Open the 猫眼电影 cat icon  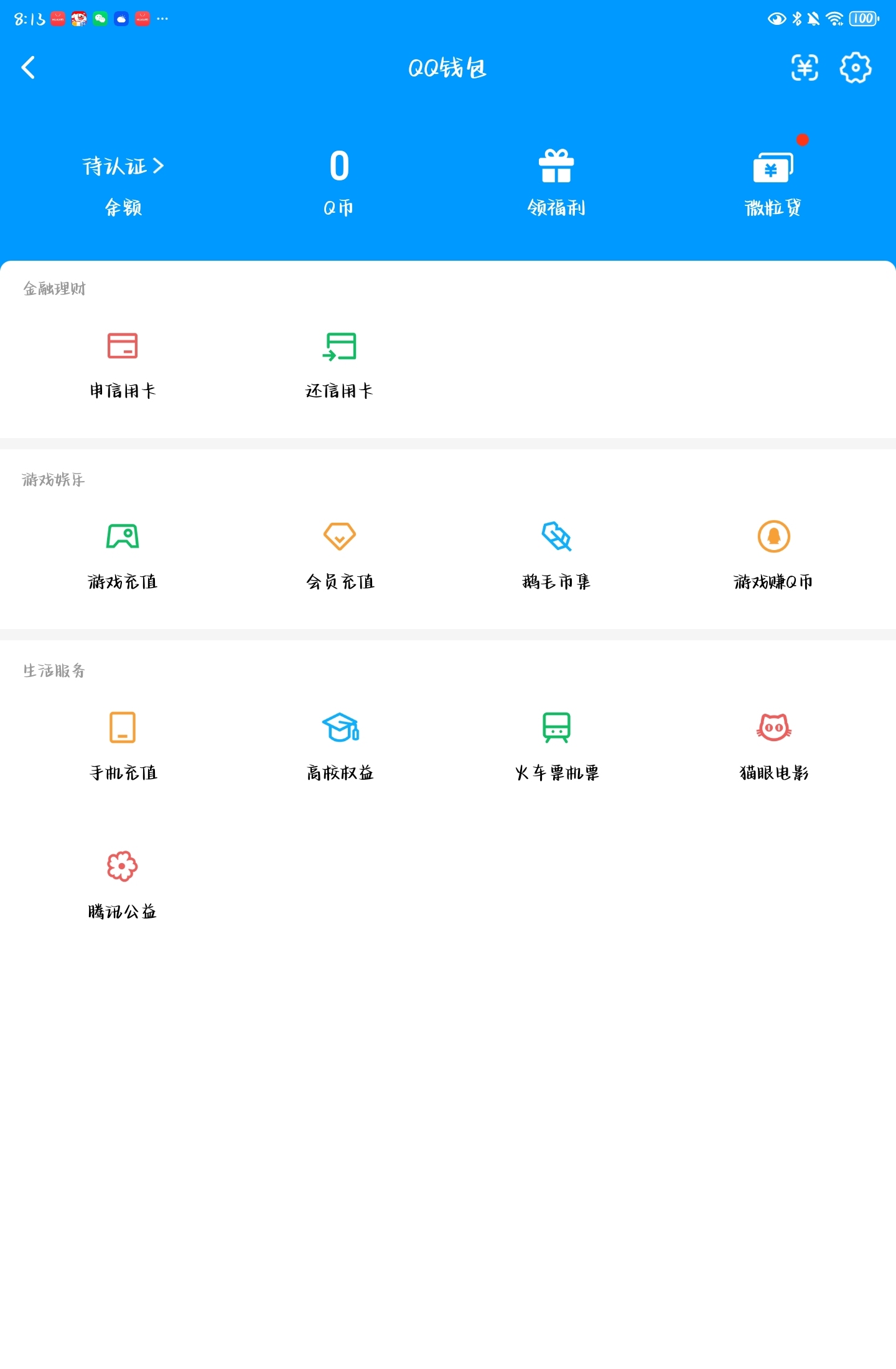(x=773, y=727)
